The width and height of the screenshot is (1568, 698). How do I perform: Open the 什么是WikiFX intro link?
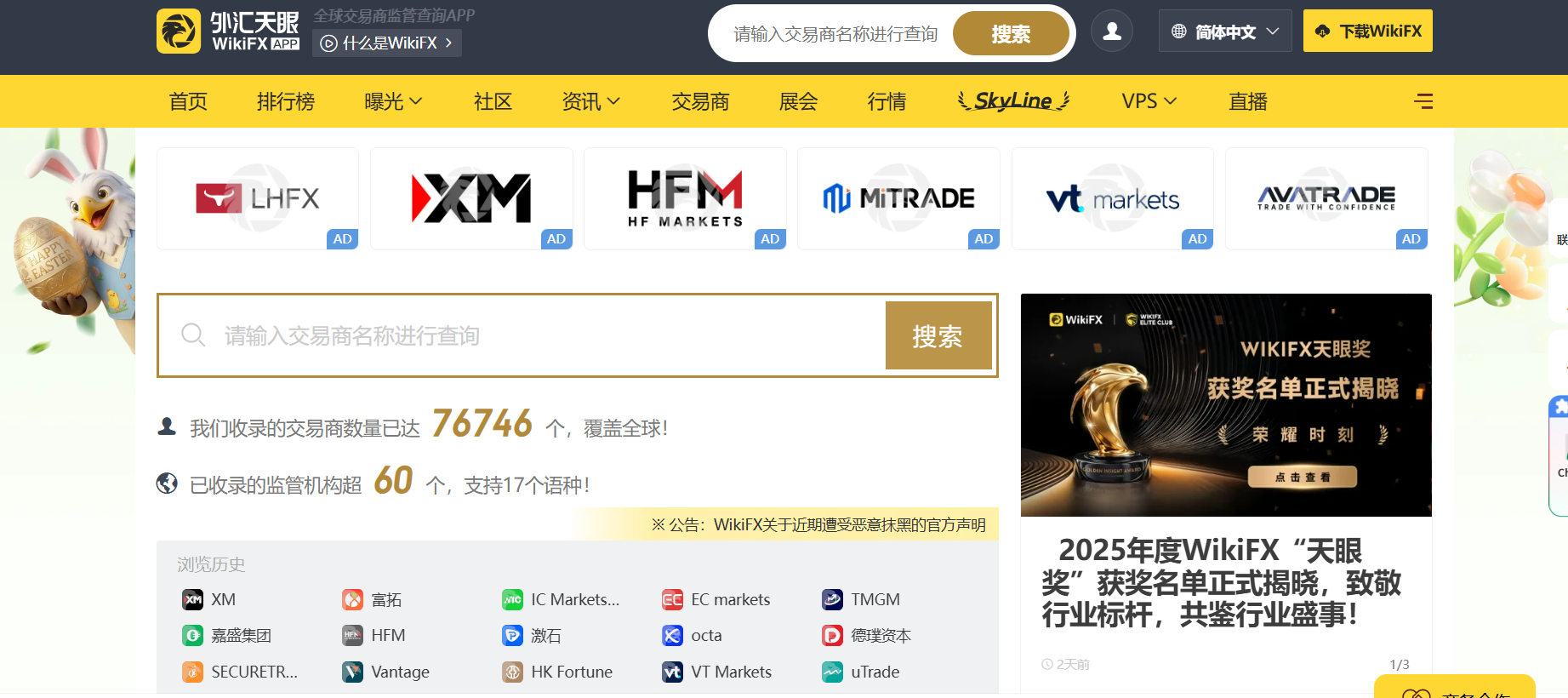(387, 43)
